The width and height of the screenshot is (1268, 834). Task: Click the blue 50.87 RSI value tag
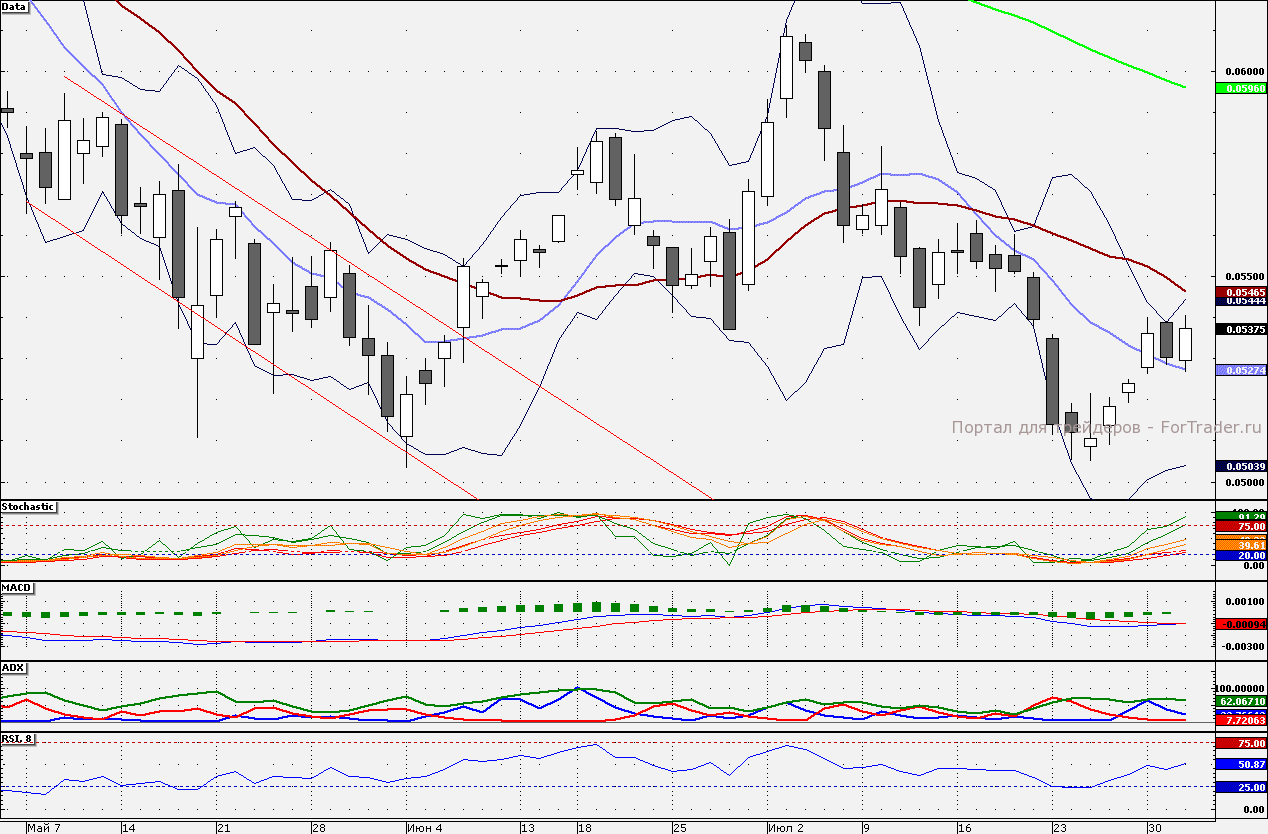(x=1241, y=764)
